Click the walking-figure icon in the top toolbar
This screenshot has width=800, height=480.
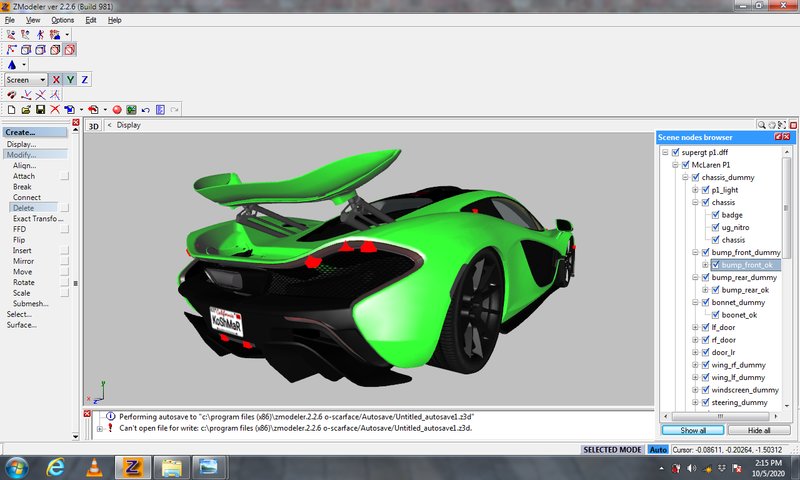40,35
